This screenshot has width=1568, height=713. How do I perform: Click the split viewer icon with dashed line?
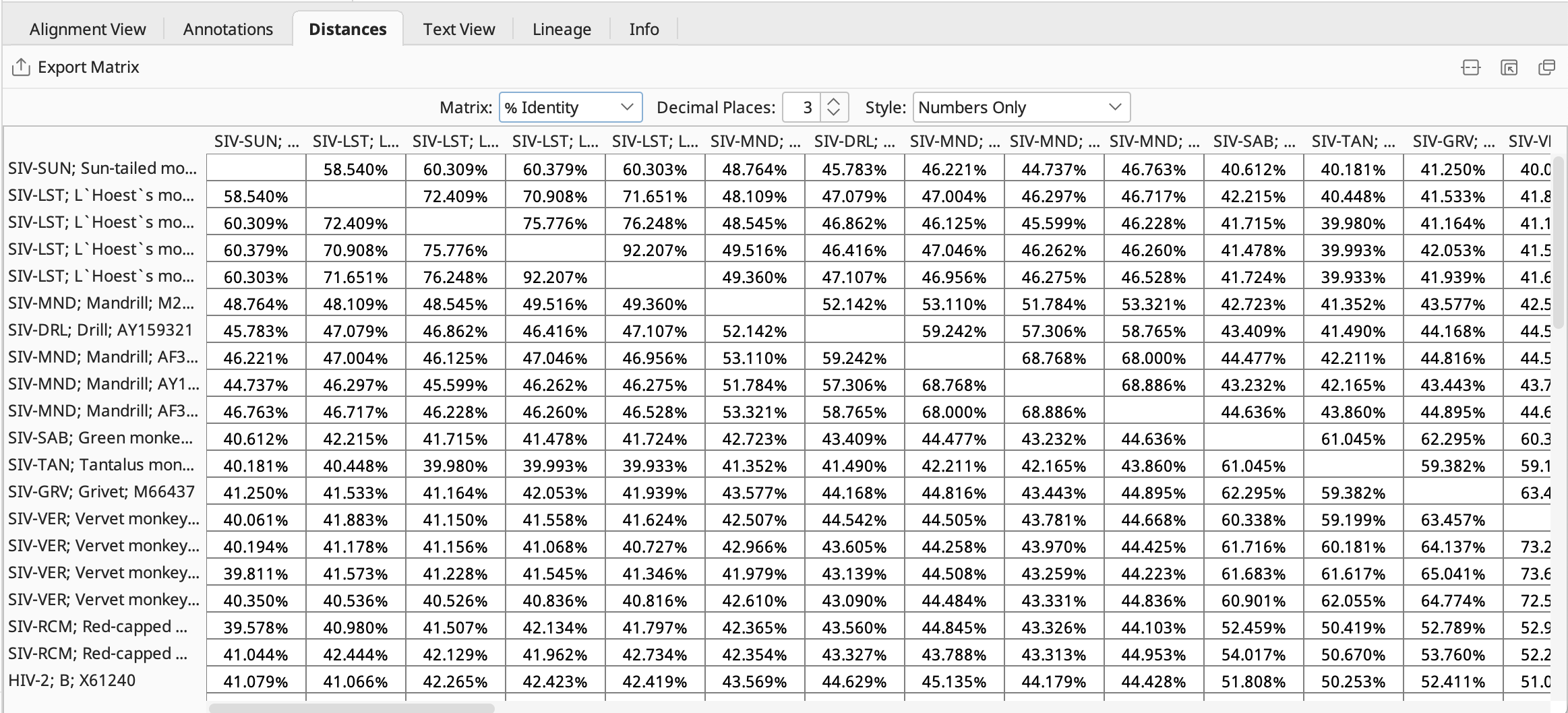(x=1470, y=67)
